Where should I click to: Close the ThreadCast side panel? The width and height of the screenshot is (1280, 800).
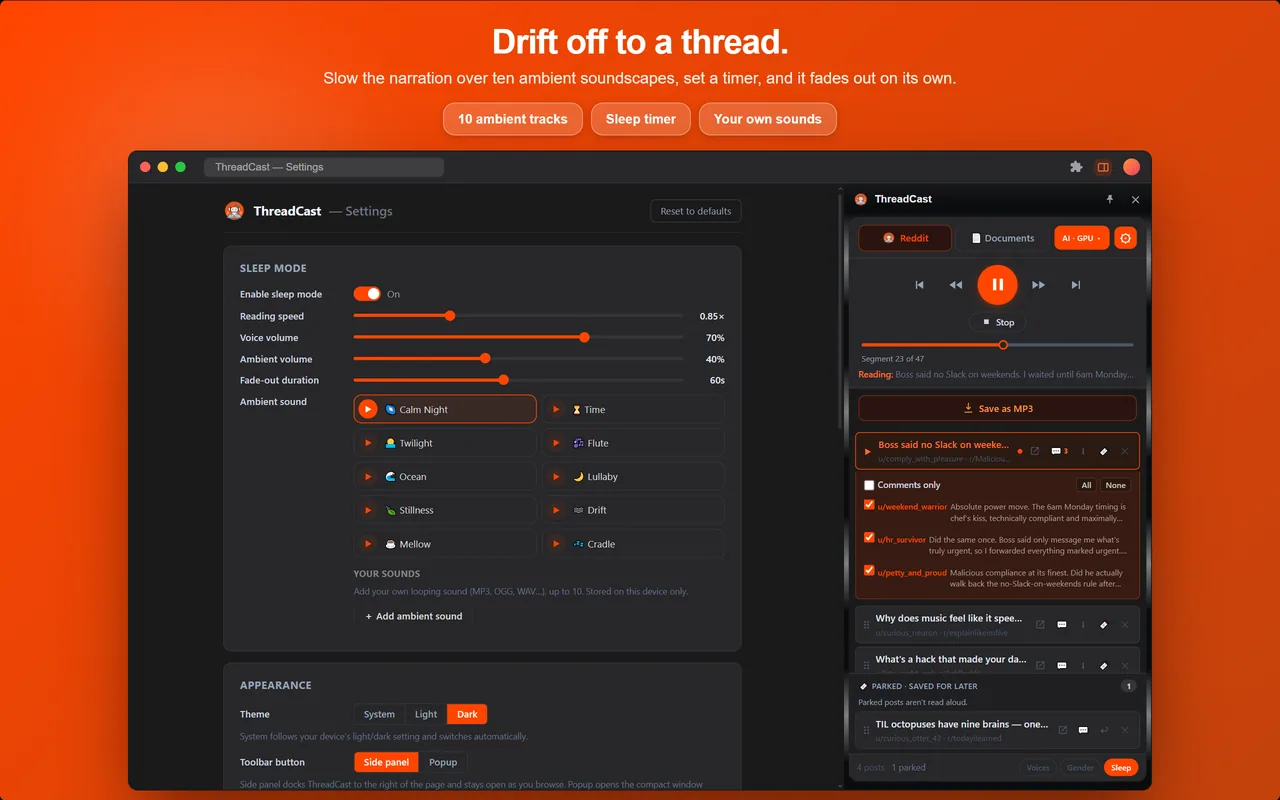pos(1135,199)
